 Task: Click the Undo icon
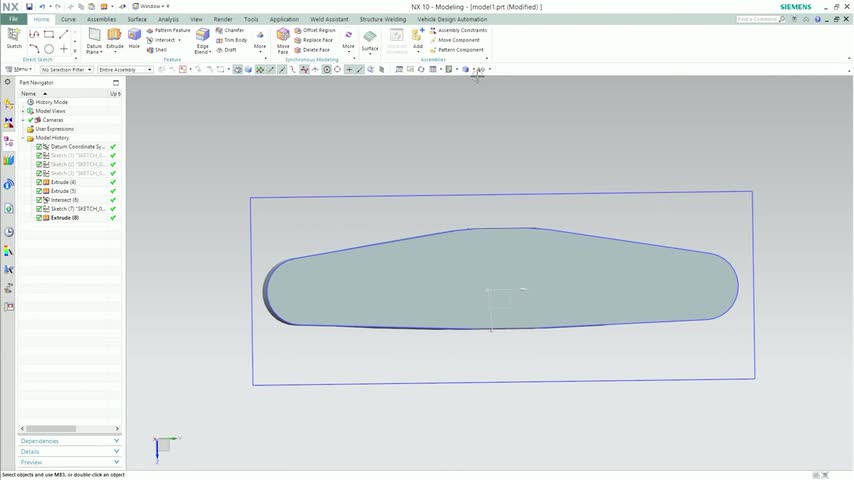[x=42, y=7]
